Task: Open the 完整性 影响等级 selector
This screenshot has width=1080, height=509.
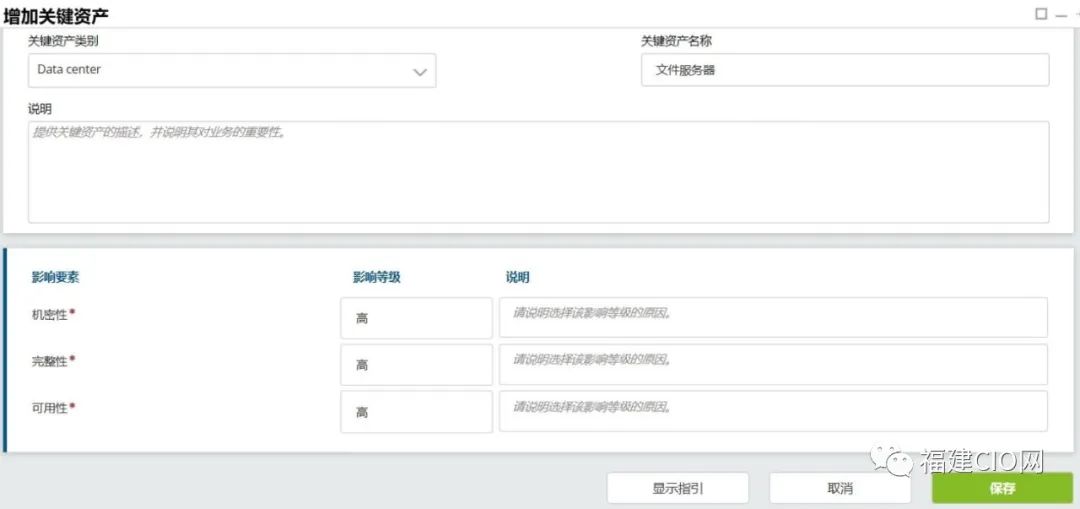Action: pyautogui.click(x=416, y=365)
